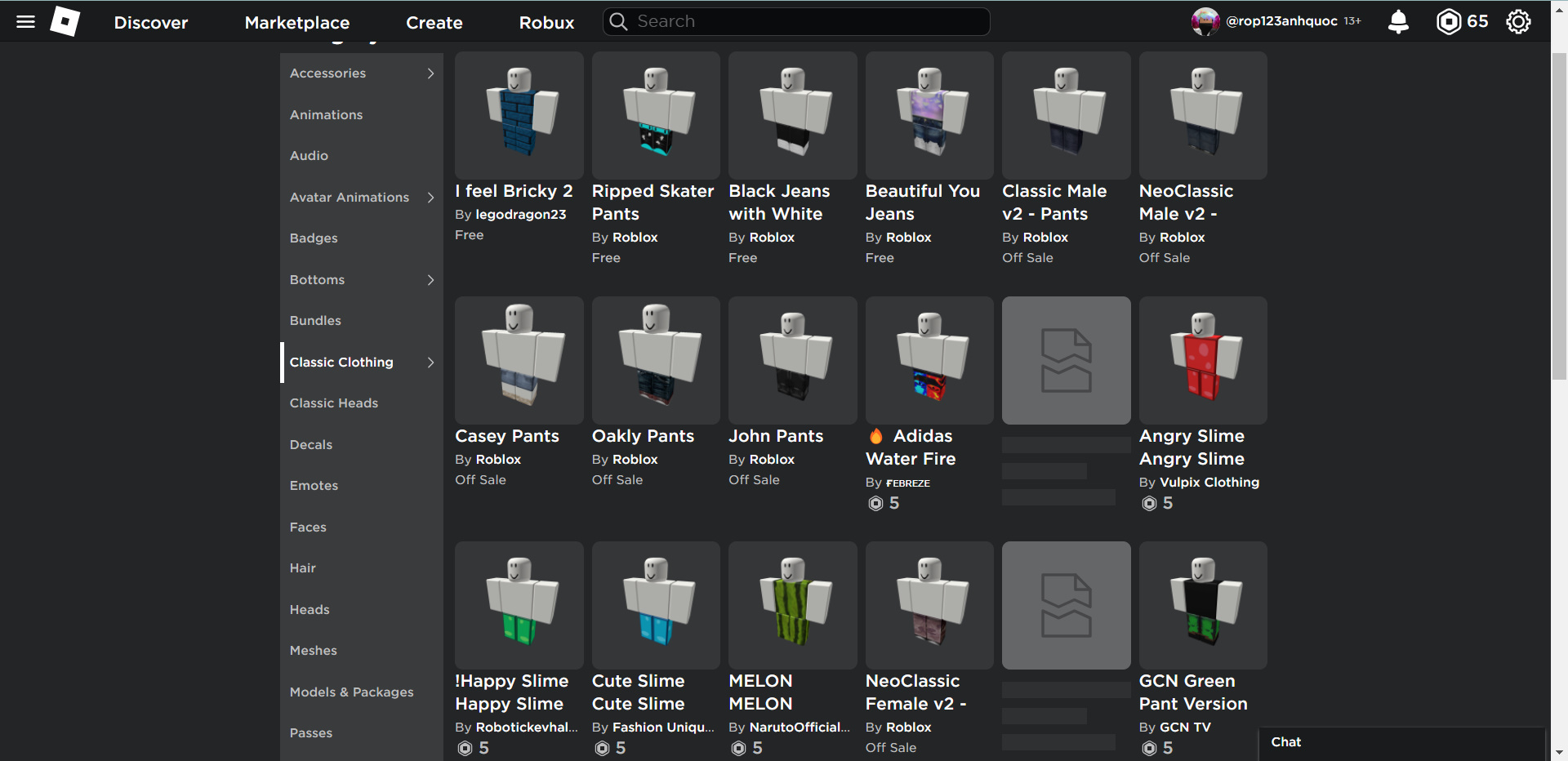This screenshot has width=1568, height=761.
Task: Open the Black Jeans with White thumbnail
Action: tap(793, 115)
